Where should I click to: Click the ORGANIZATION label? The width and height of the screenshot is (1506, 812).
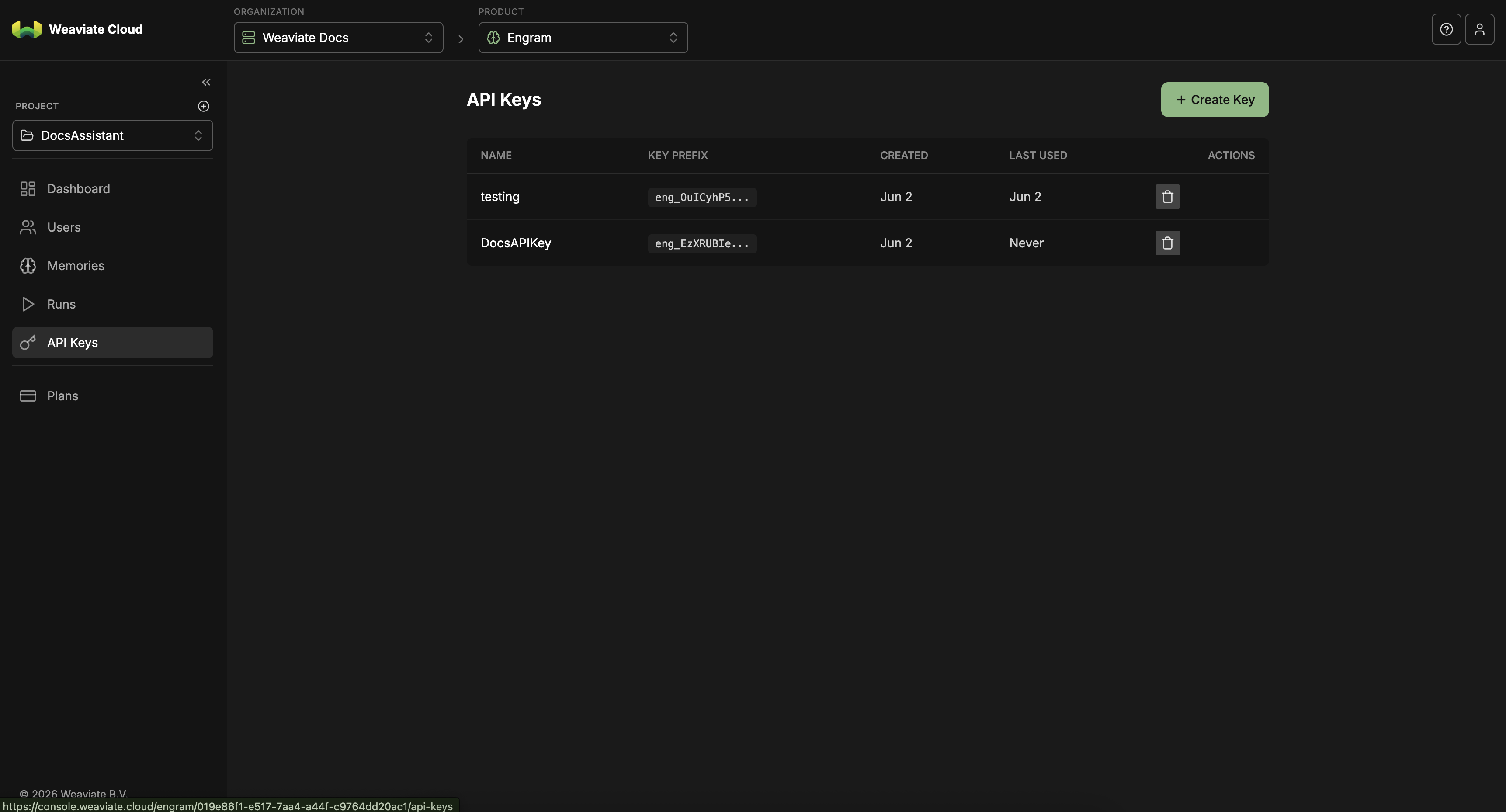point(269,12)
